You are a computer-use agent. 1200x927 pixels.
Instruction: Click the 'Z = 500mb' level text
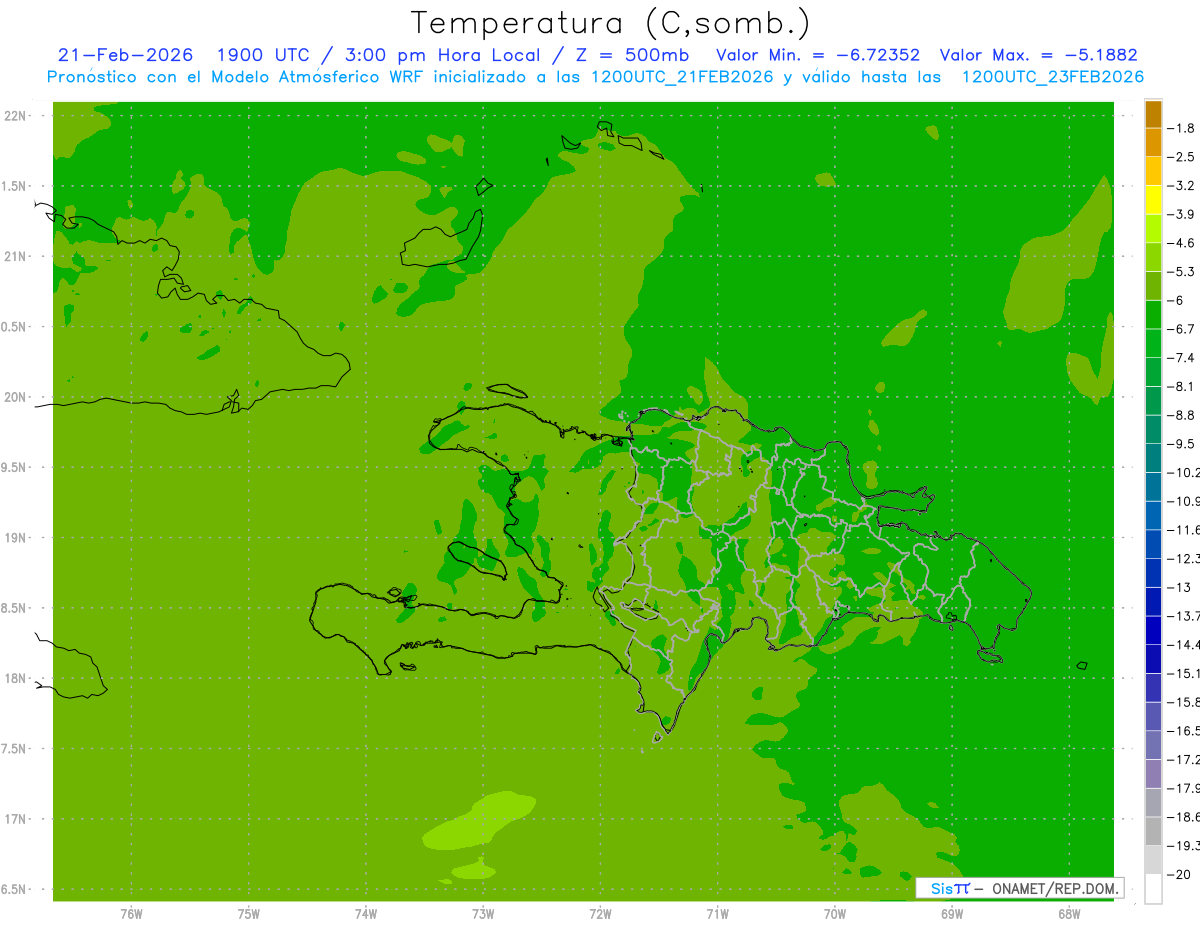click(632, 55)
